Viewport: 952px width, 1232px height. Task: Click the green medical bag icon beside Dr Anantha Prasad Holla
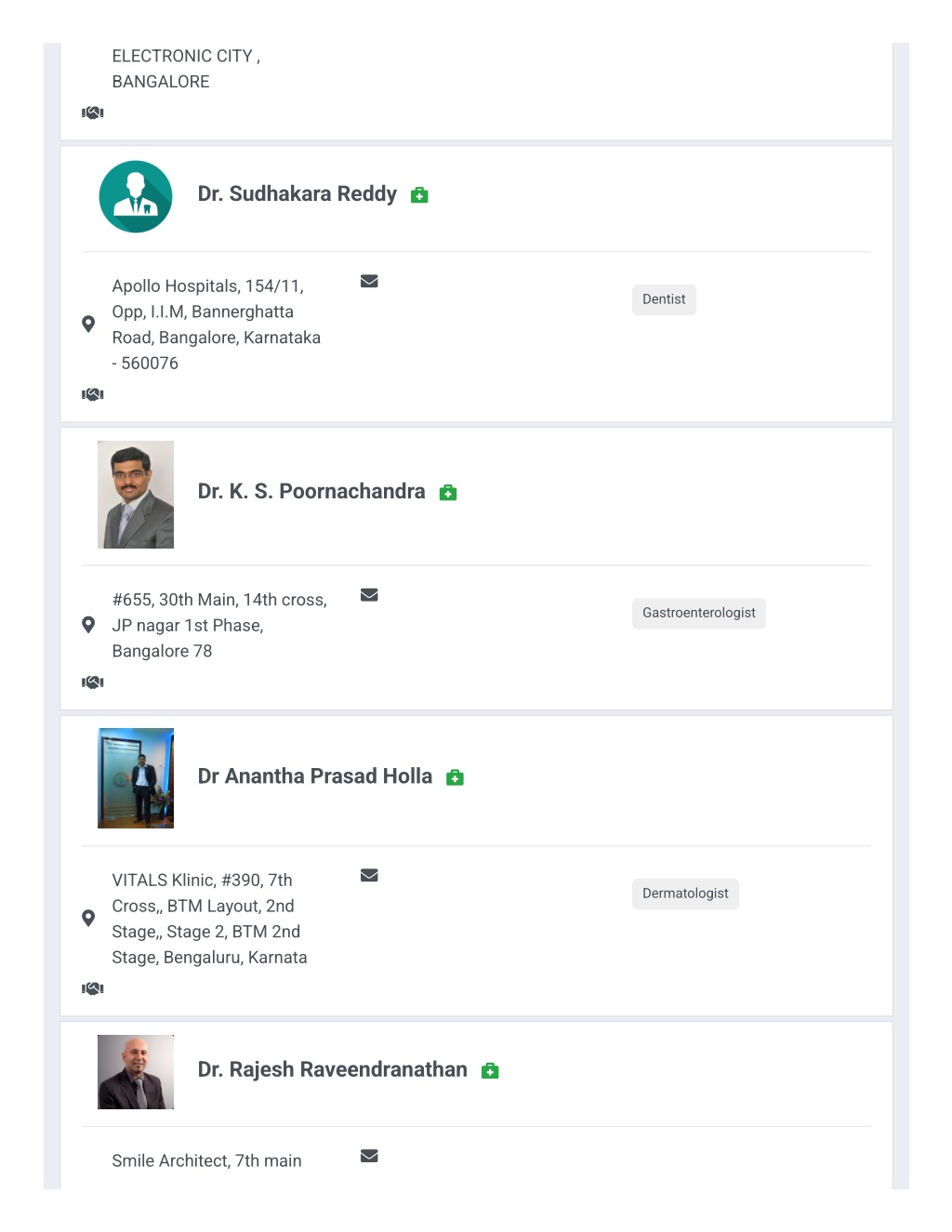point(455,777)
